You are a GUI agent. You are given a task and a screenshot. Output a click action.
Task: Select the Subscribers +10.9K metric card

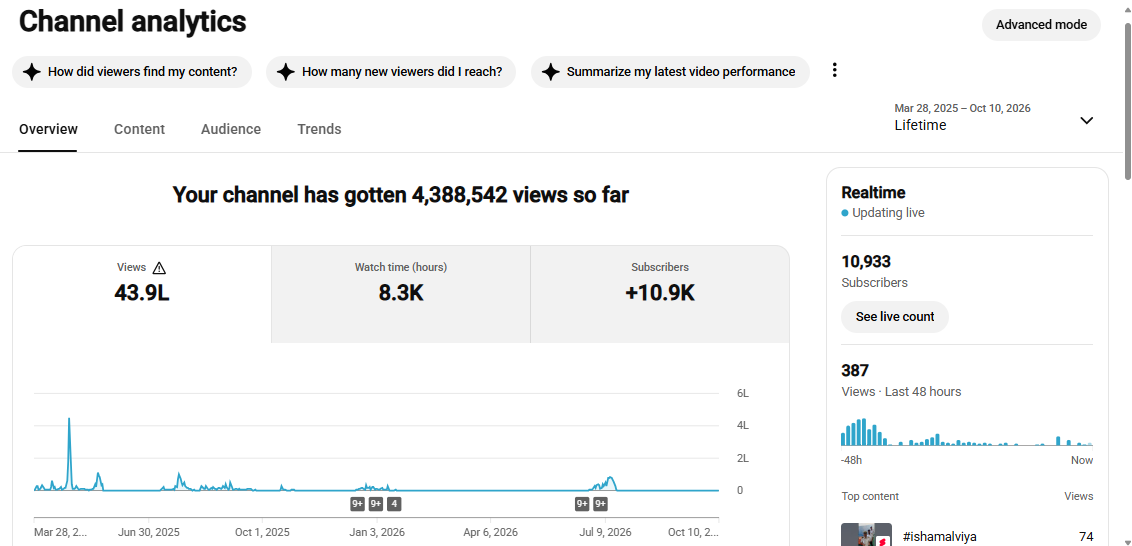pos(660,294)
